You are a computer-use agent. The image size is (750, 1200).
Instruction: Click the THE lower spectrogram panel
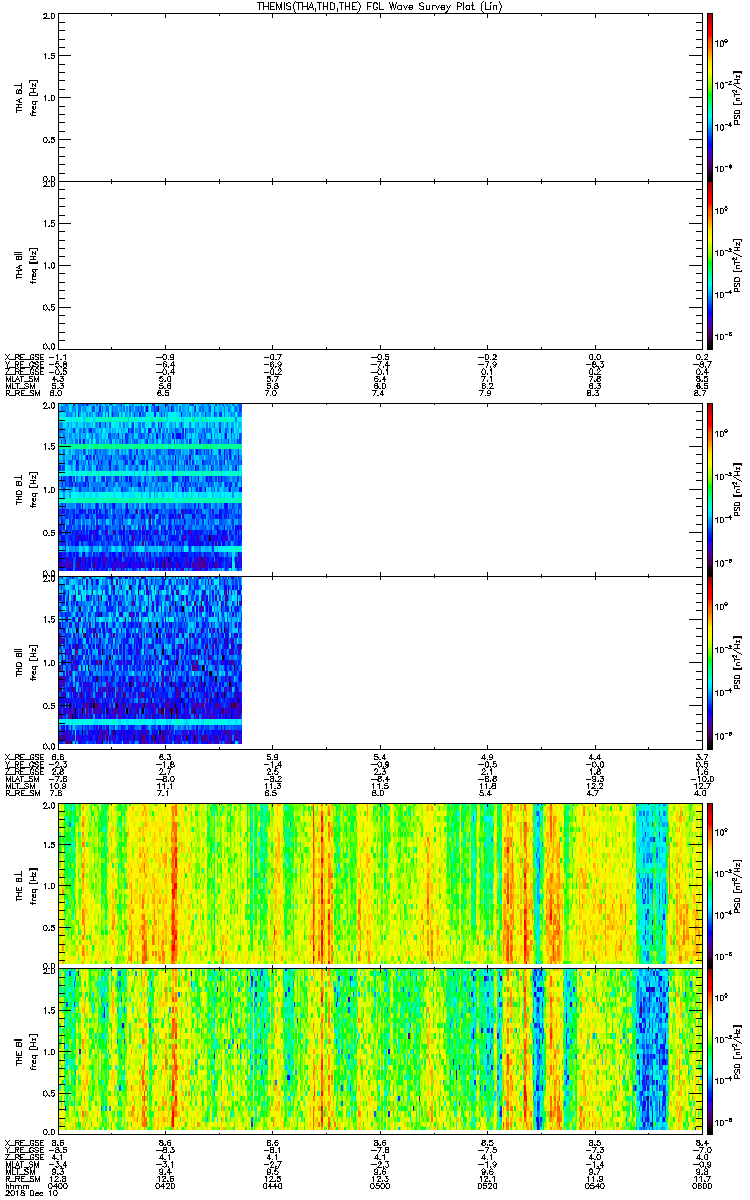click(380, 1049)
